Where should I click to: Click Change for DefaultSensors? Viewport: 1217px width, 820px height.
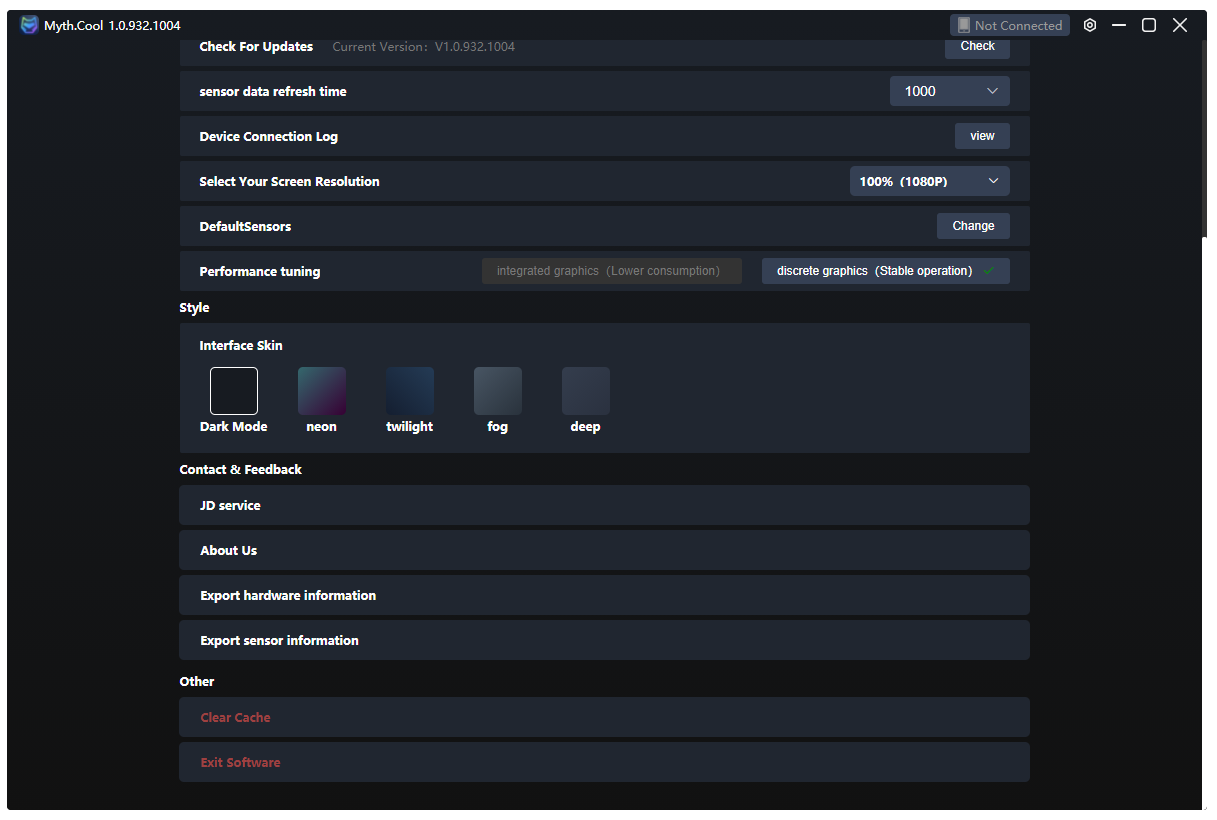coord(972,226)
